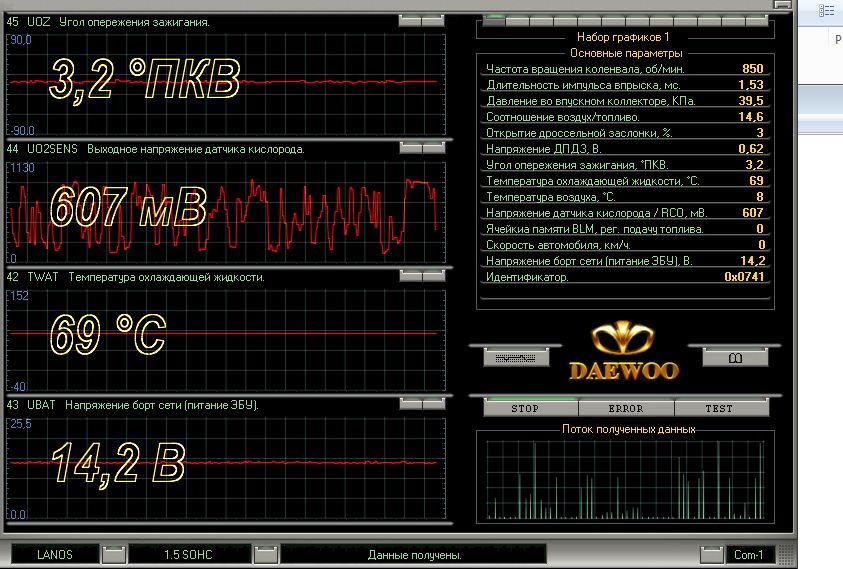This screenshot has height=569, width=843.
Task: Open selector button beside 1.5 SOHC
Action: point(265,553)
